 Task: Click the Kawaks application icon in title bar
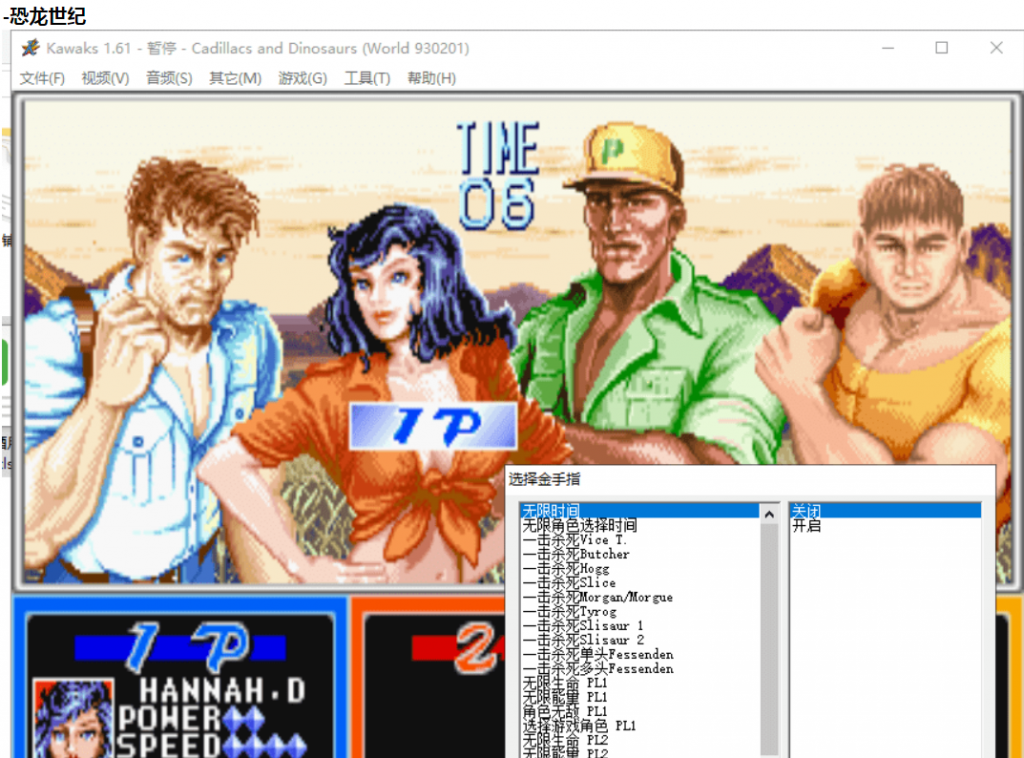click(x=30, y=48)
